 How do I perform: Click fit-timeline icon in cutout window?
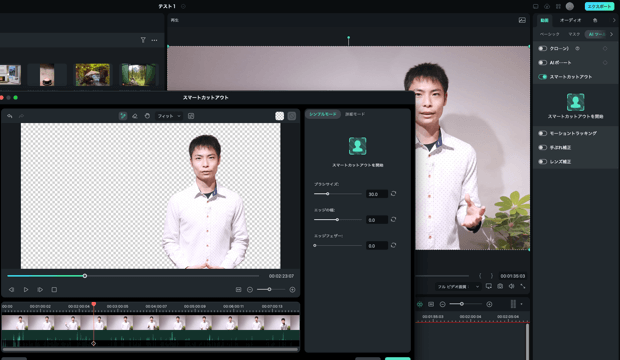(238, 290)
